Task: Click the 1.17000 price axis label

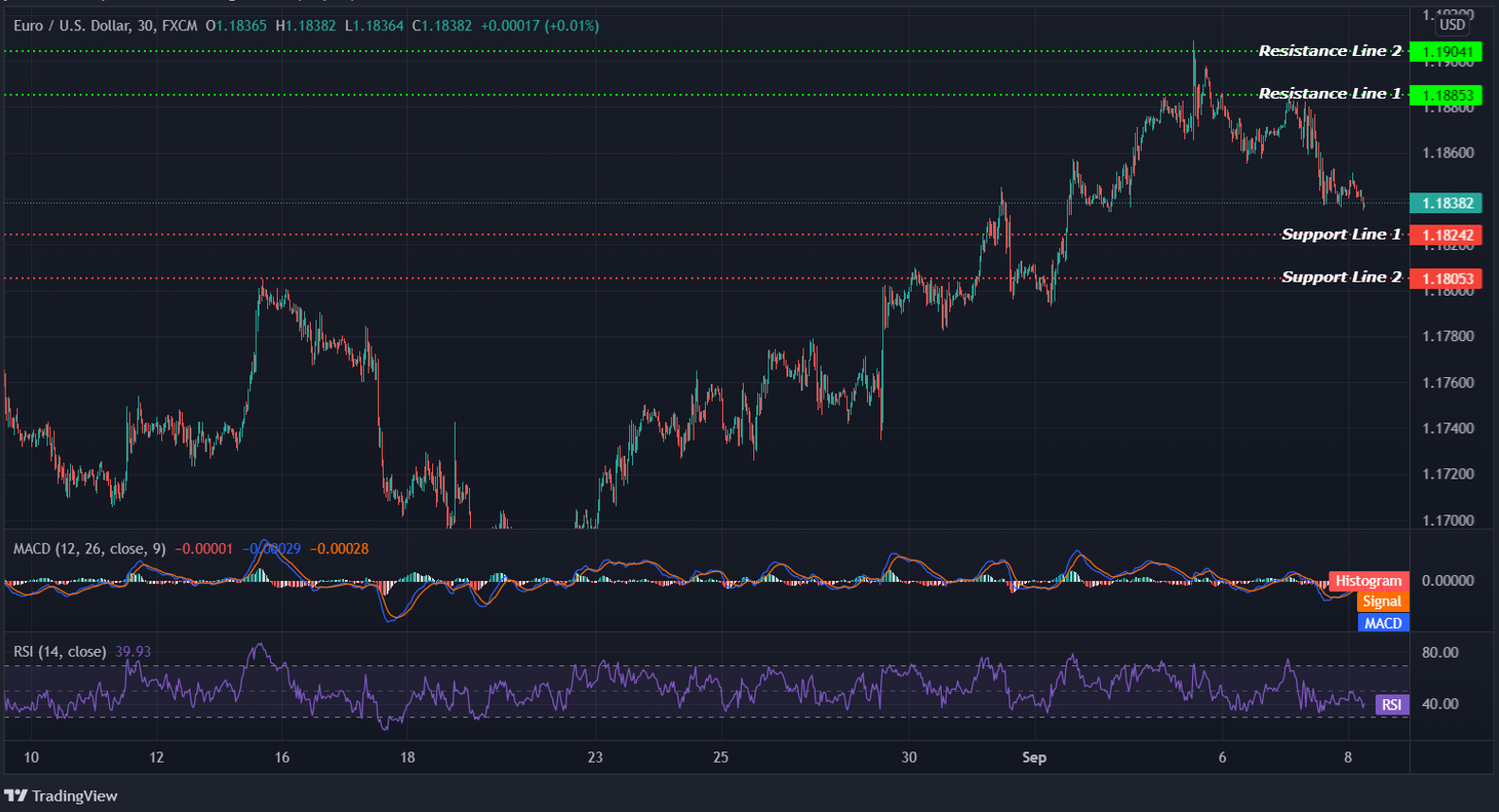Action: (x=1448, y=520)
